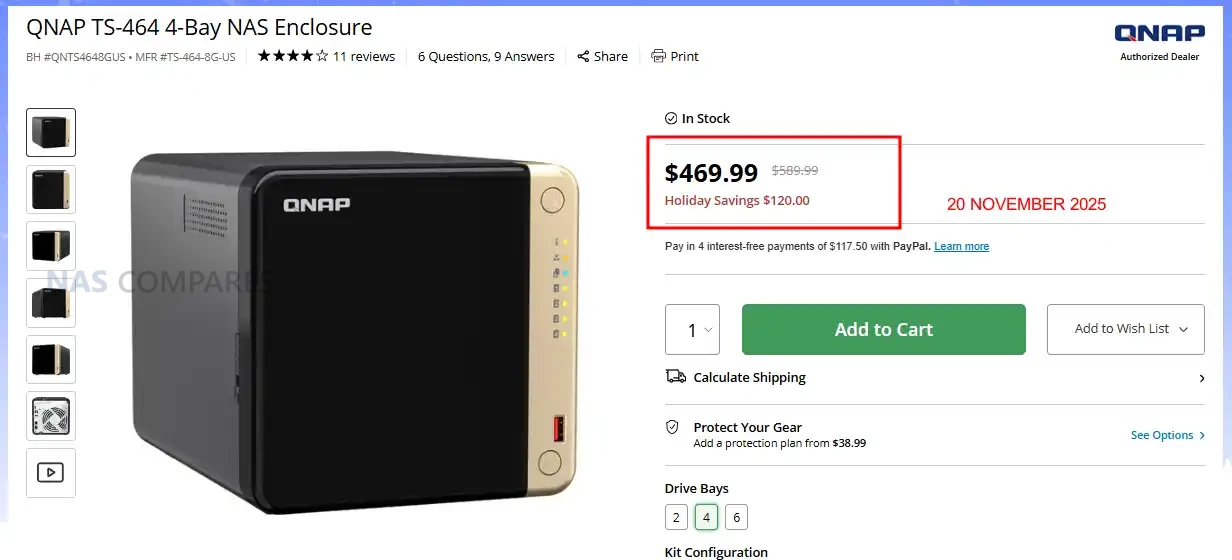Screen dimensions: 1232x560
Task: Click the Protect Your Gear shield icon
Action: pos(673,427)
